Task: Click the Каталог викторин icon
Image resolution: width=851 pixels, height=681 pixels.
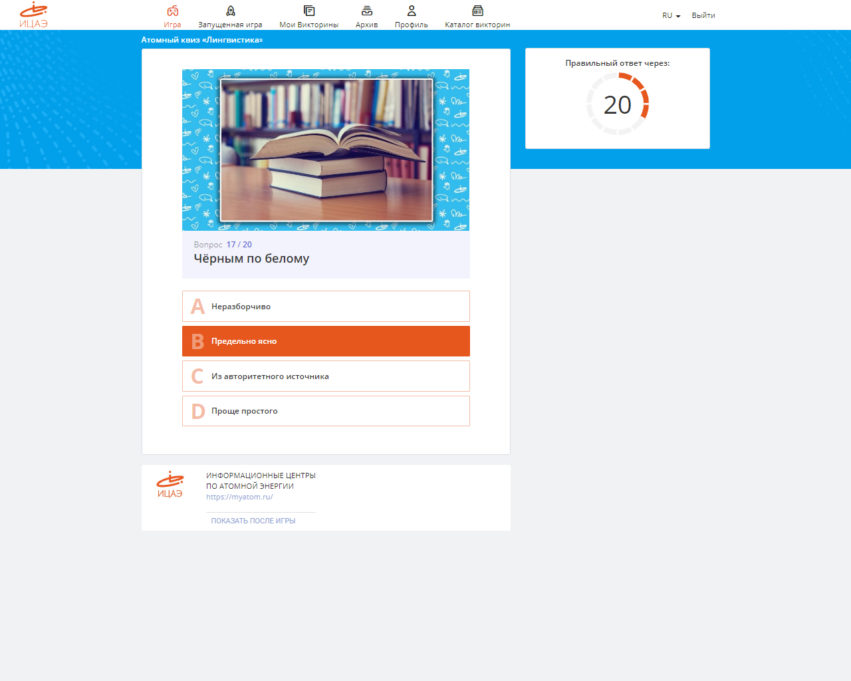Action: 477,10
